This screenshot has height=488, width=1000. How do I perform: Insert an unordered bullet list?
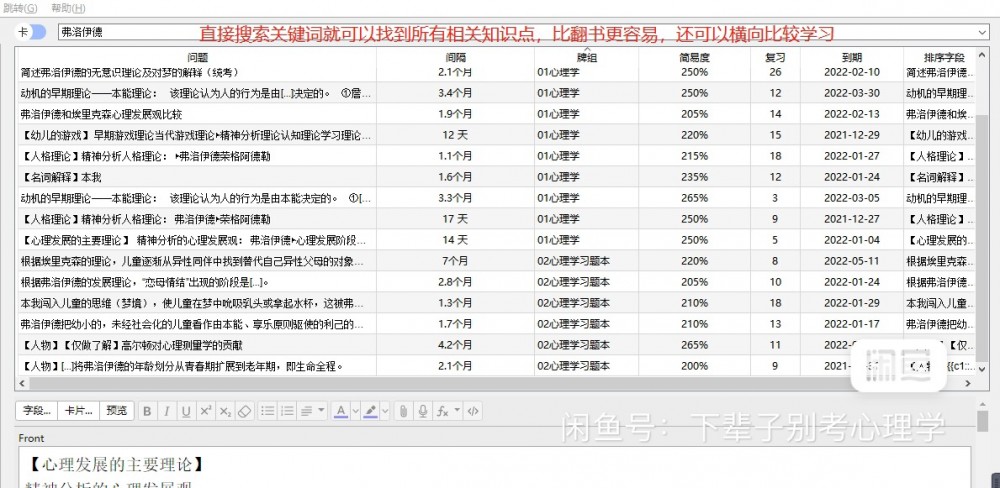pyautogui.click(x=268, y=411)
